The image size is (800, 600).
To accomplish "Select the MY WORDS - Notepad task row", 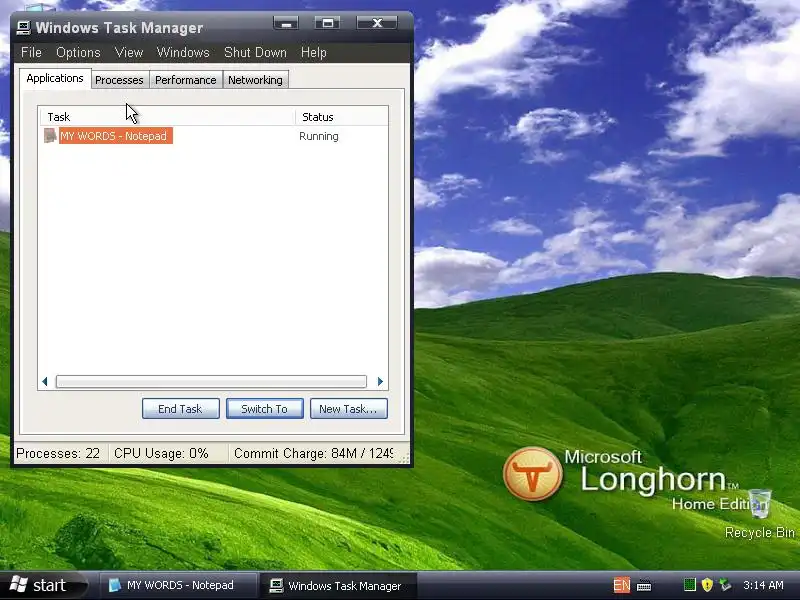I will coord(213,136).
